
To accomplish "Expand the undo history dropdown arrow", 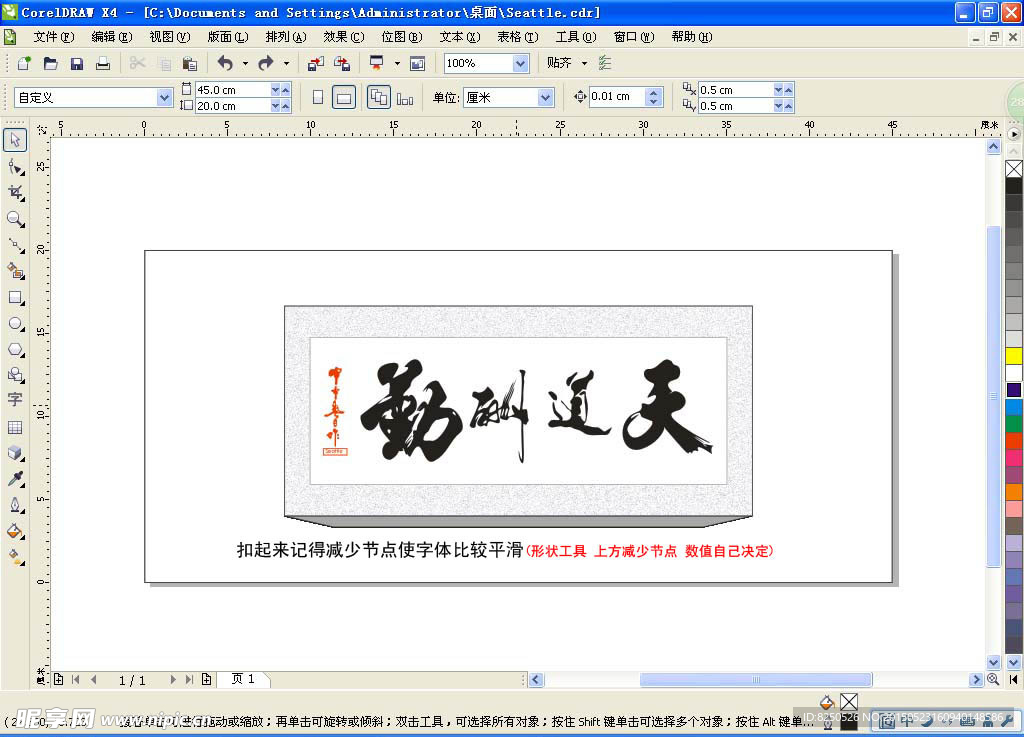I will click(x=245, y=63).
